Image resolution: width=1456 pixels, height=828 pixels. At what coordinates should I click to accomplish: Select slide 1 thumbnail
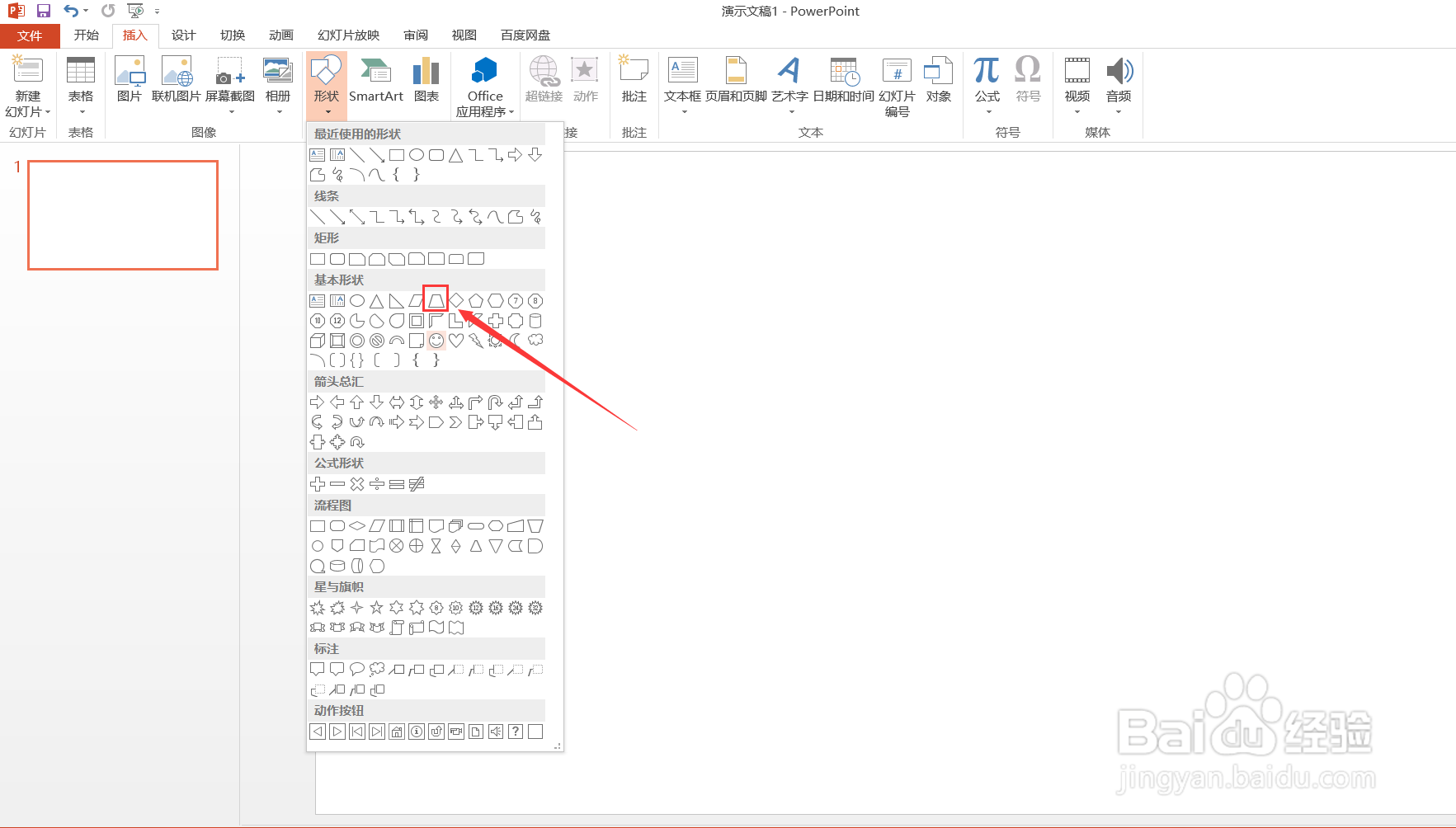pos(123,215)
